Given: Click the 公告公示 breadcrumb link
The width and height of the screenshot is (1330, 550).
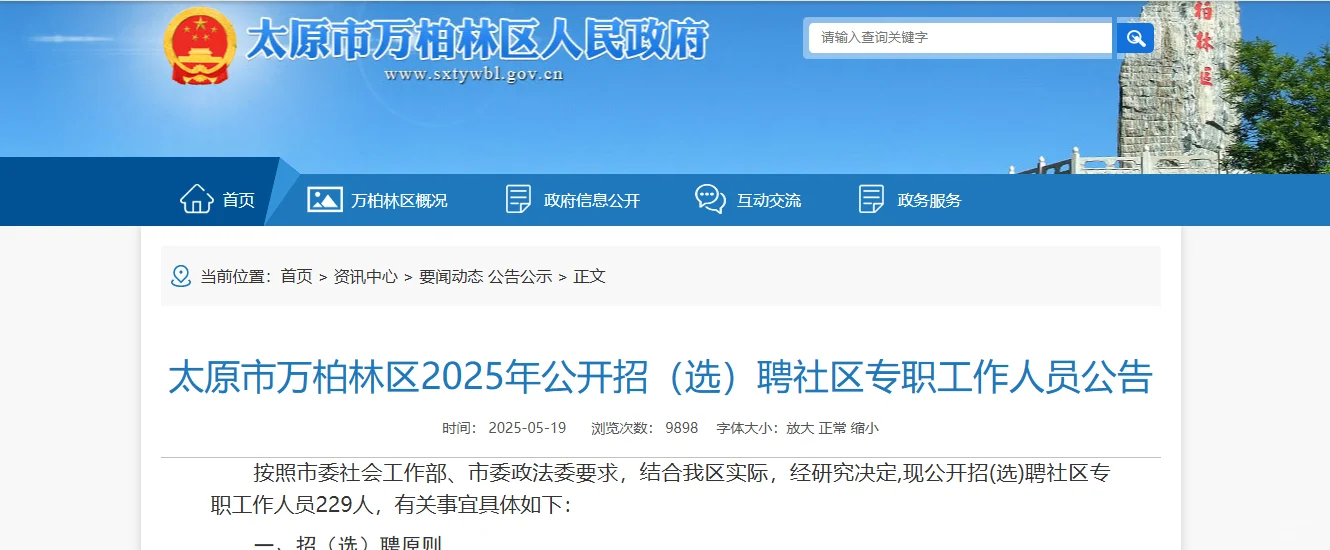Looking at the screenshot, I should coord(520,276).
